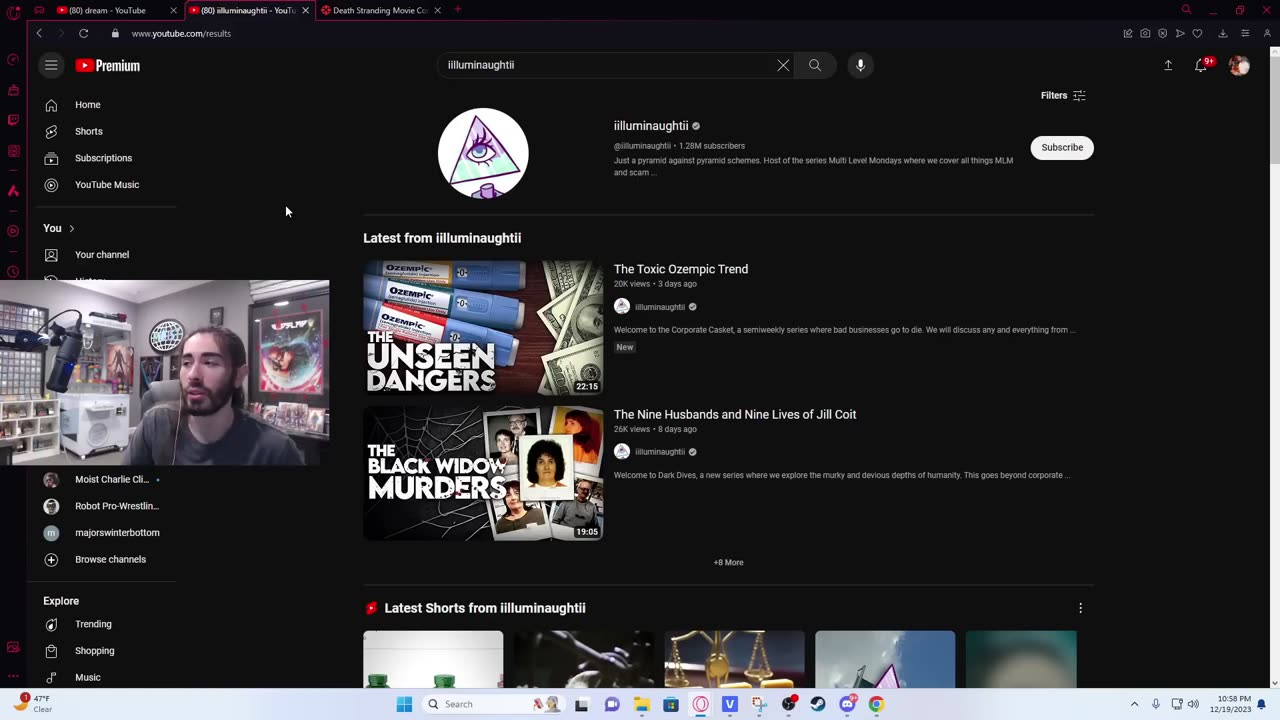Open browser tab search magnifier

tap(1186, 10)
